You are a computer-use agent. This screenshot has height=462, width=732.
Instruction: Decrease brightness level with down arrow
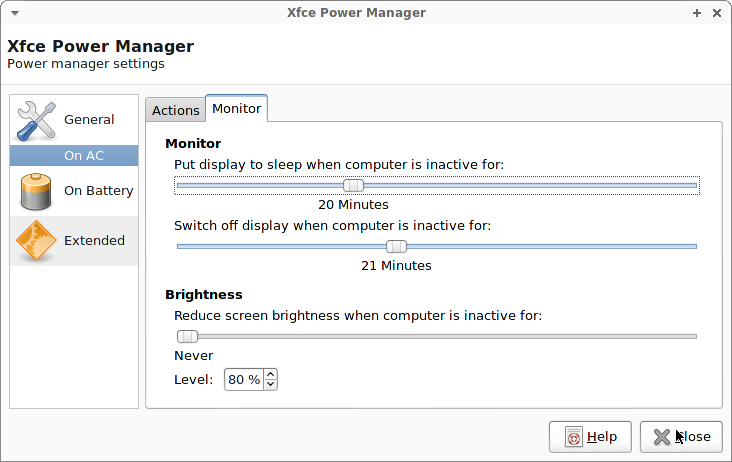(270, 385)
